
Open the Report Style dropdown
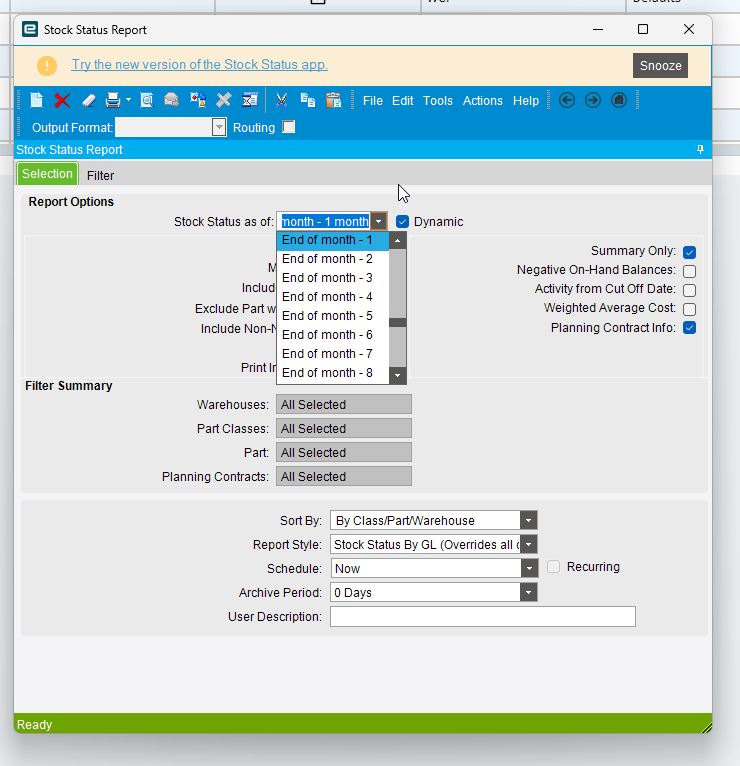(x=529, y=544)
